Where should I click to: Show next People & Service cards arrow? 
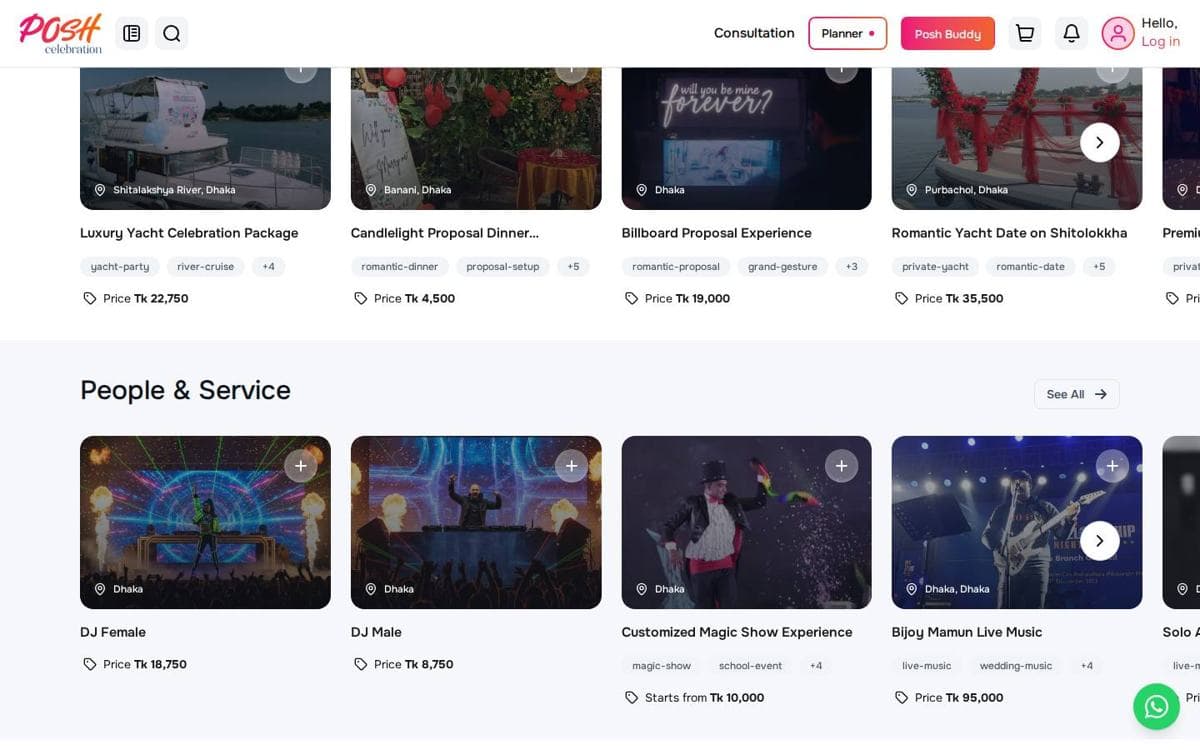pos(1100,541)
